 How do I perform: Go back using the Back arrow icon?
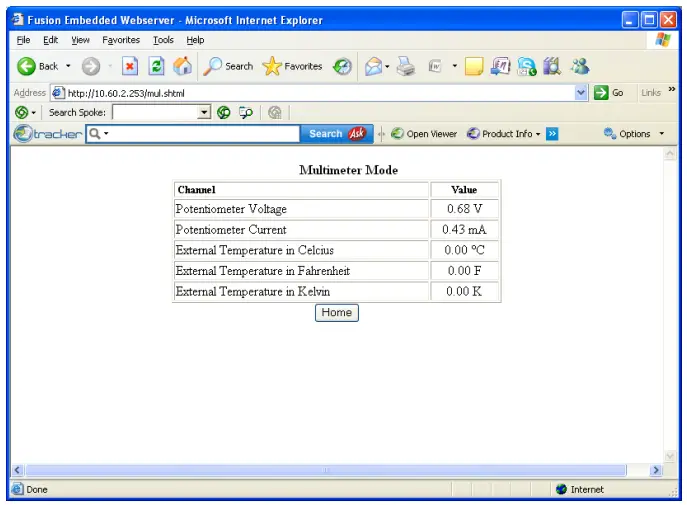[26, 67]
